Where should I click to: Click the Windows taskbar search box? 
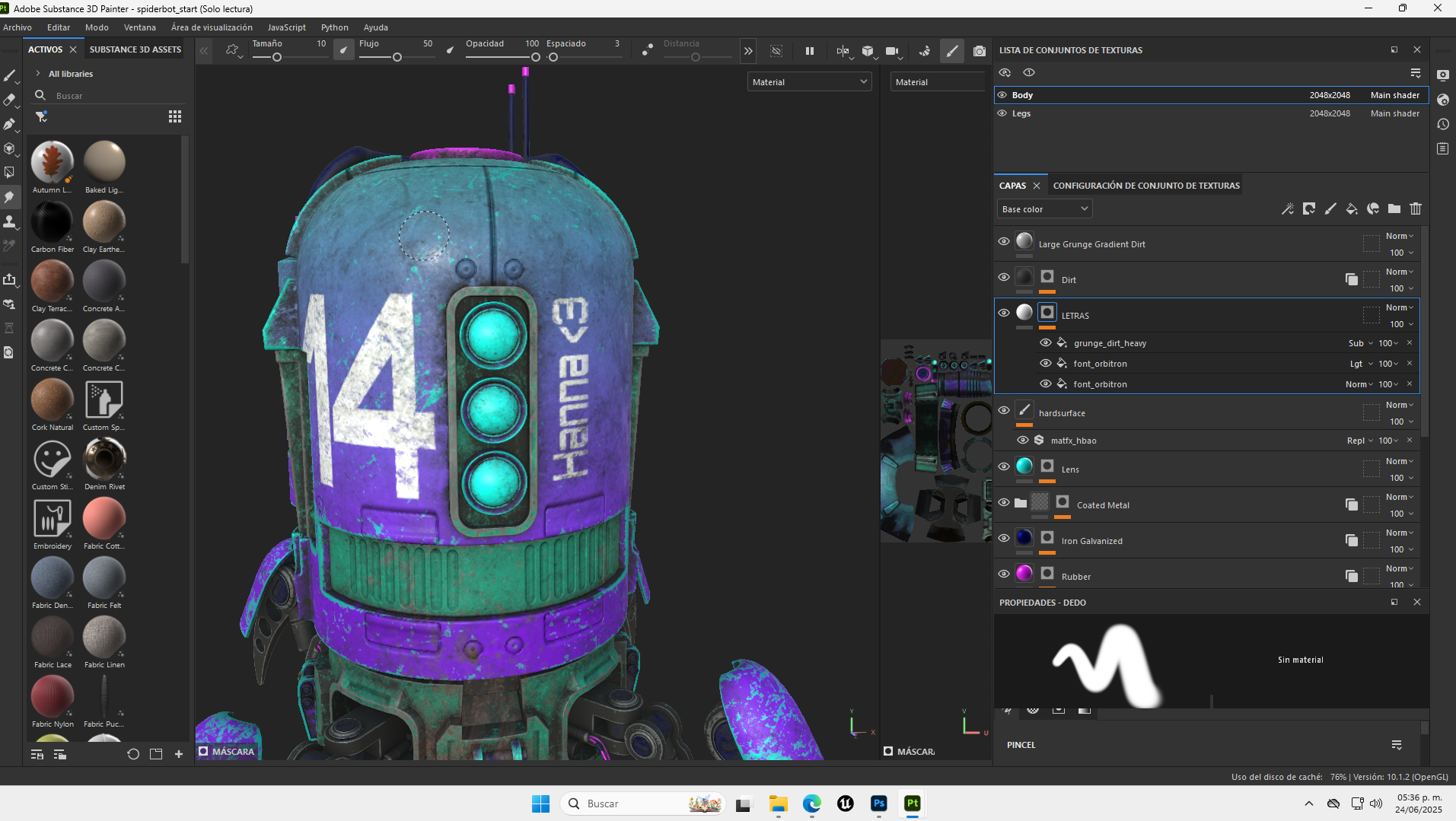point(643,803)
